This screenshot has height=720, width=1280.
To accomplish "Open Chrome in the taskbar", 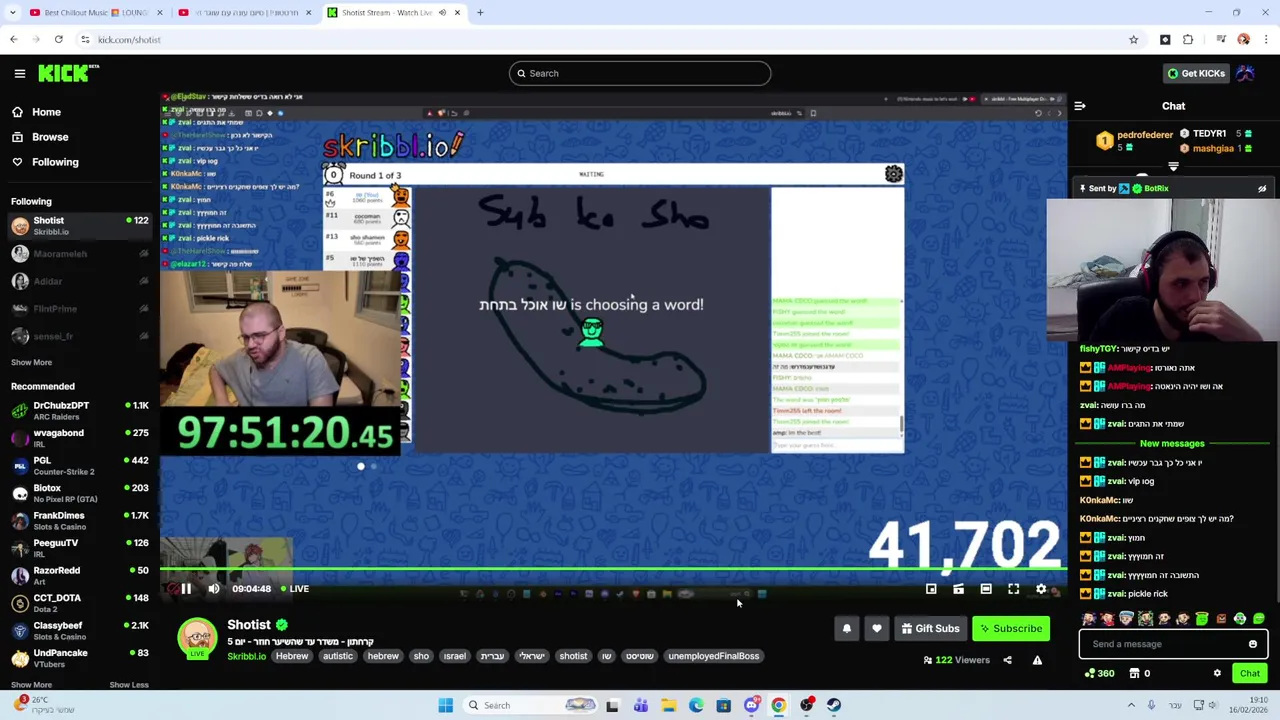I will (x=779, y=705).
